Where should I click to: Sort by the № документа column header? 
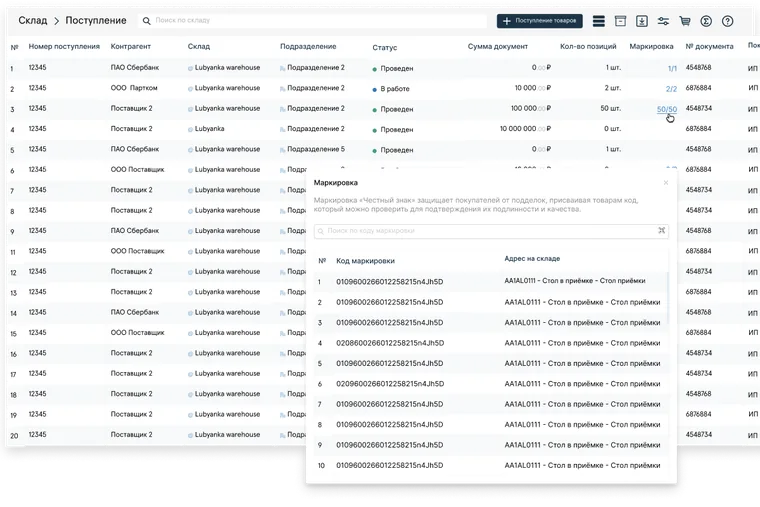coord(709,47)
